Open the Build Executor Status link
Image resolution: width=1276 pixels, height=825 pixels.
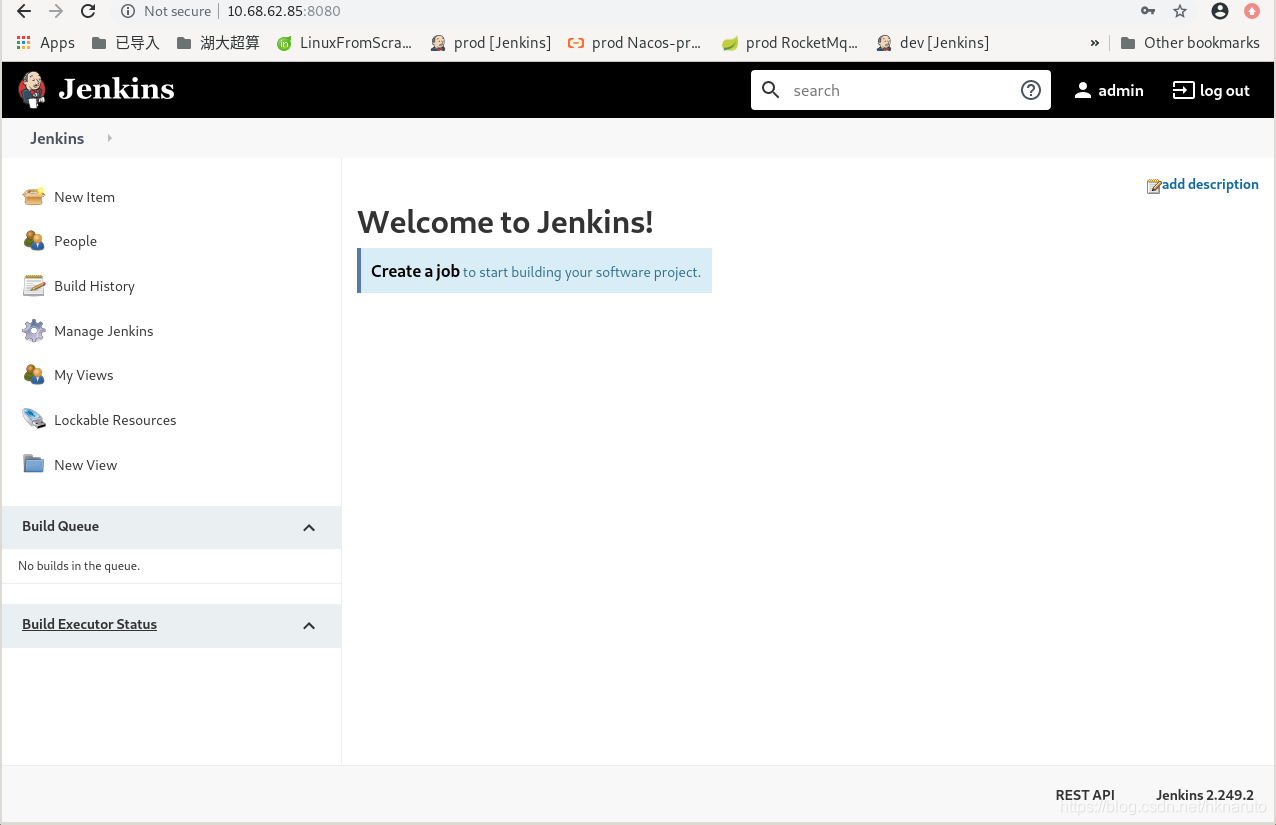[x=89, y=624]
